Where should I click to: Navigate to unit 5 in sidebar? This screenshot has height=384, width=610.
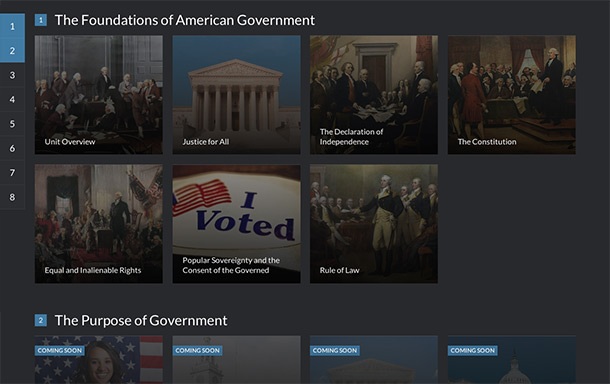[12, 124]
